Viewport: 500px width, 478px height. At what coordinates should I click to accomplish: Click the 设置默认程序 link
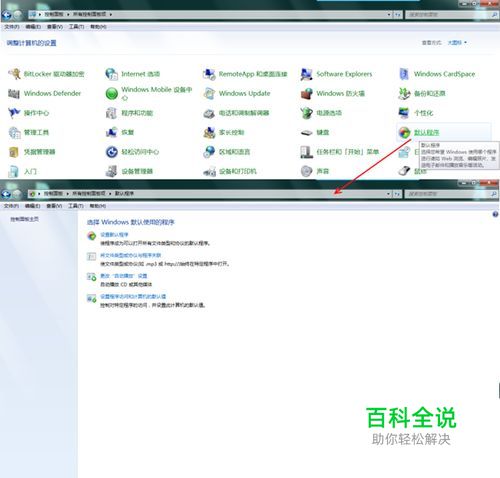click(114, 235)
